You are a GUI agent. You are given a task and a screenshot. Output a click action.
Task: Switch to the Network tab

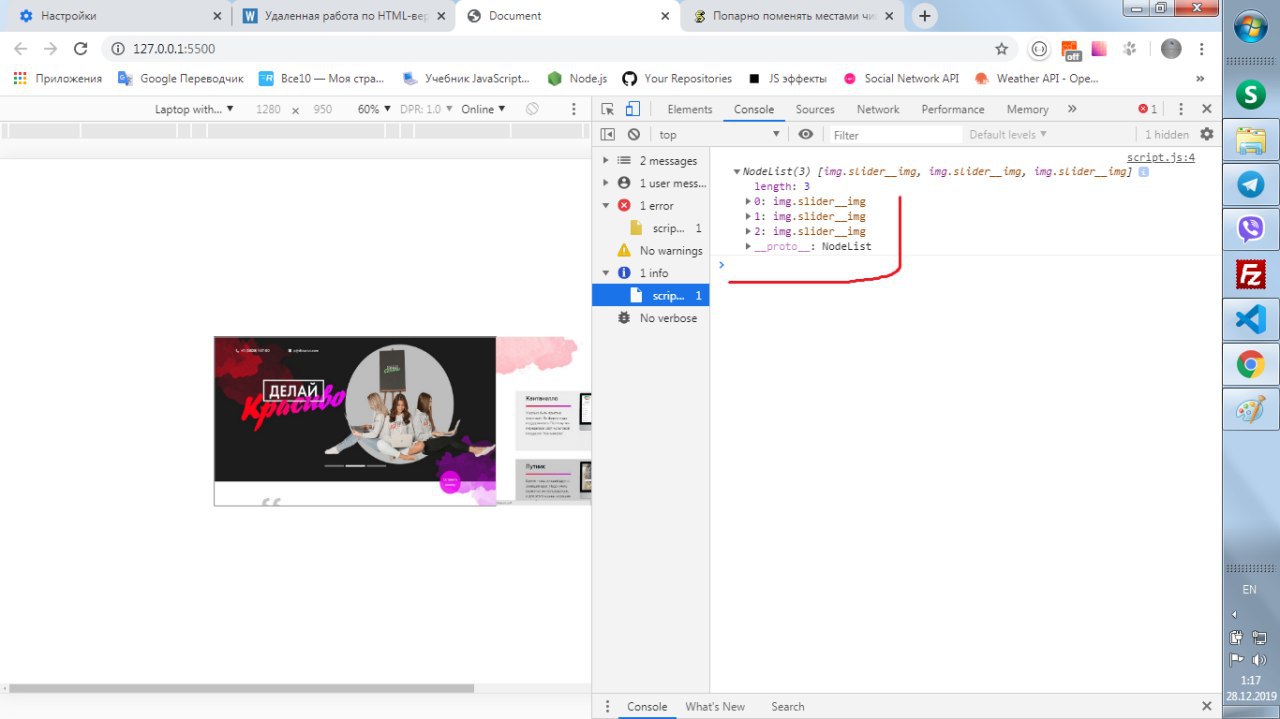877,109
